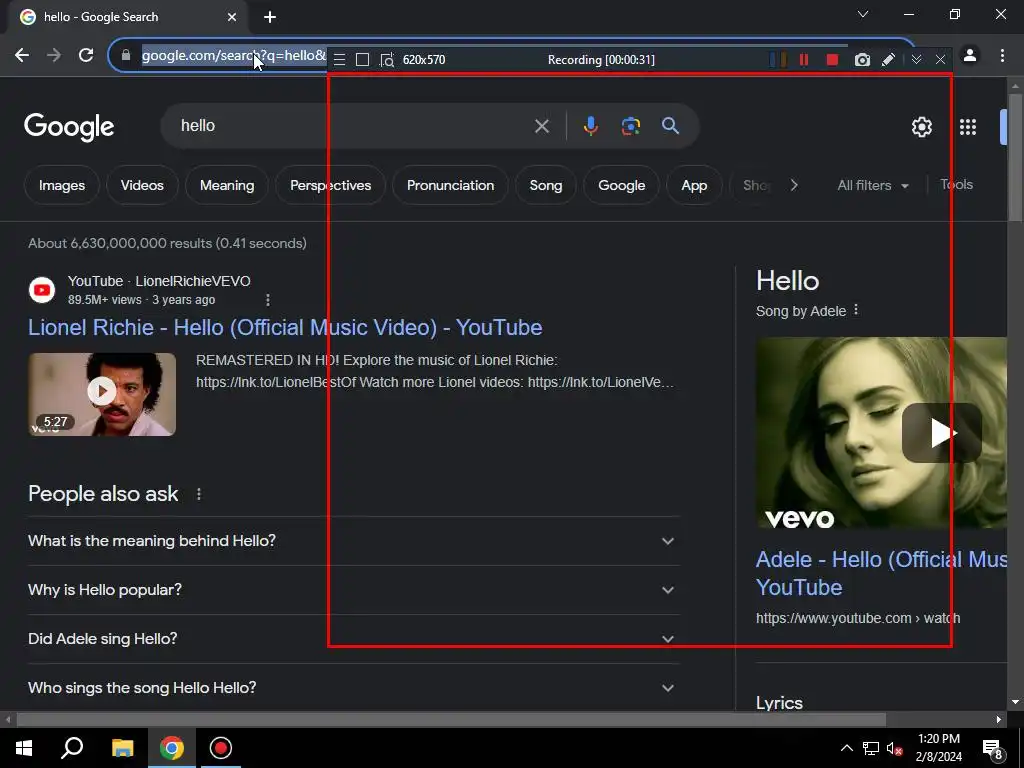Image resolution: width=1024 pixels, height=768 pixels.
Task: Collapse the recorder toolbar with double chevron
Action: [916, 60]
